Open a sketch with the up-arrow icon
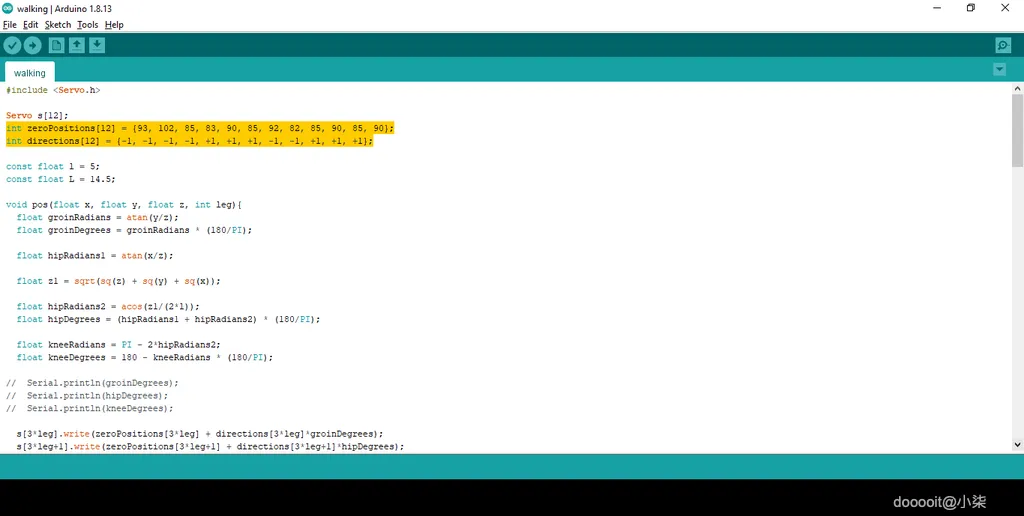The image size is (1024, 516). (x=77, y=45)
